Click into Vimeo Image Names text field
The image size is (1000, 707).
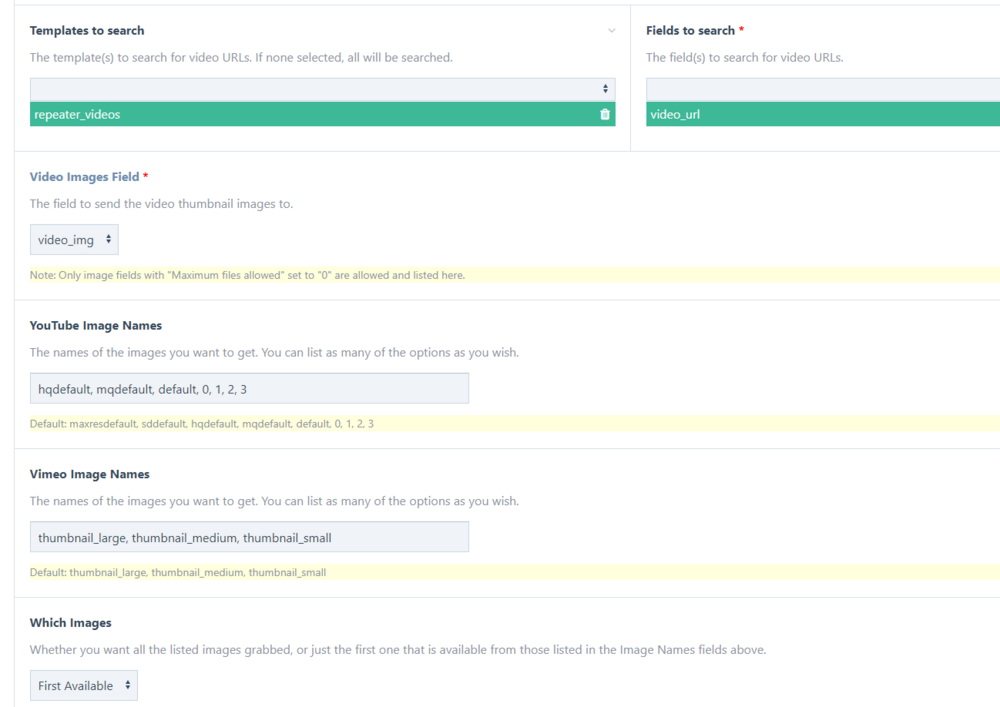pos(249,537)
